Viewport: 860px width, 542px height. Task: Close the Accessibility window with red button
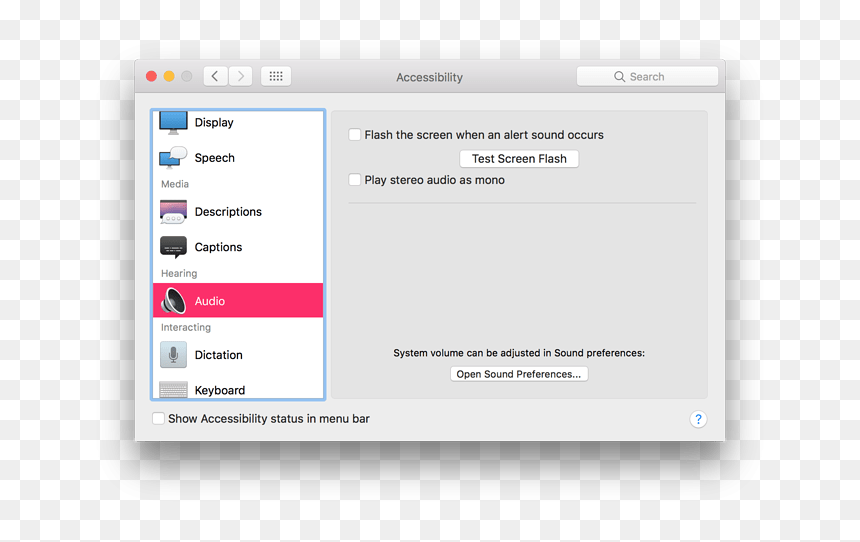tap(151, 76)
